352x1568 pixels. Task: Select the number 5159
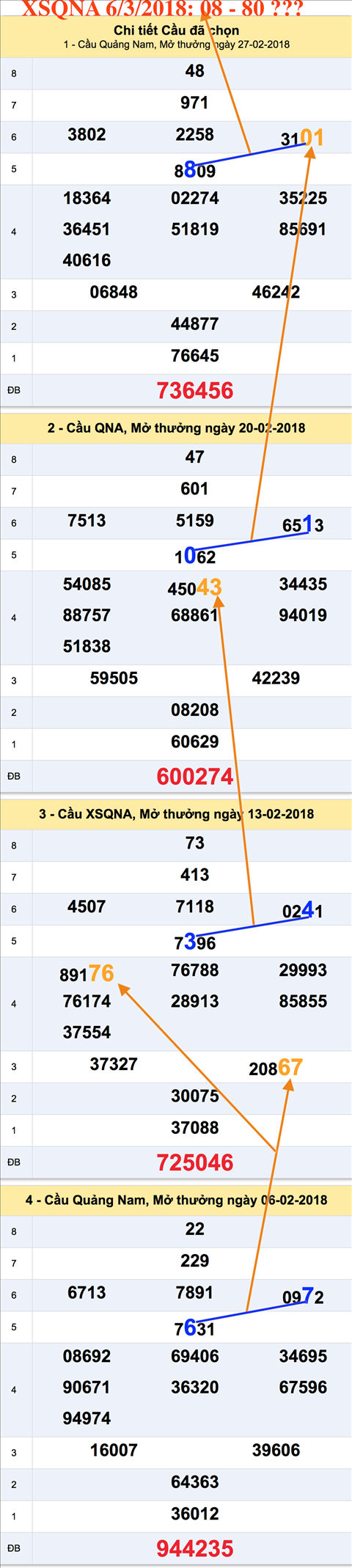tap(195, 521)
